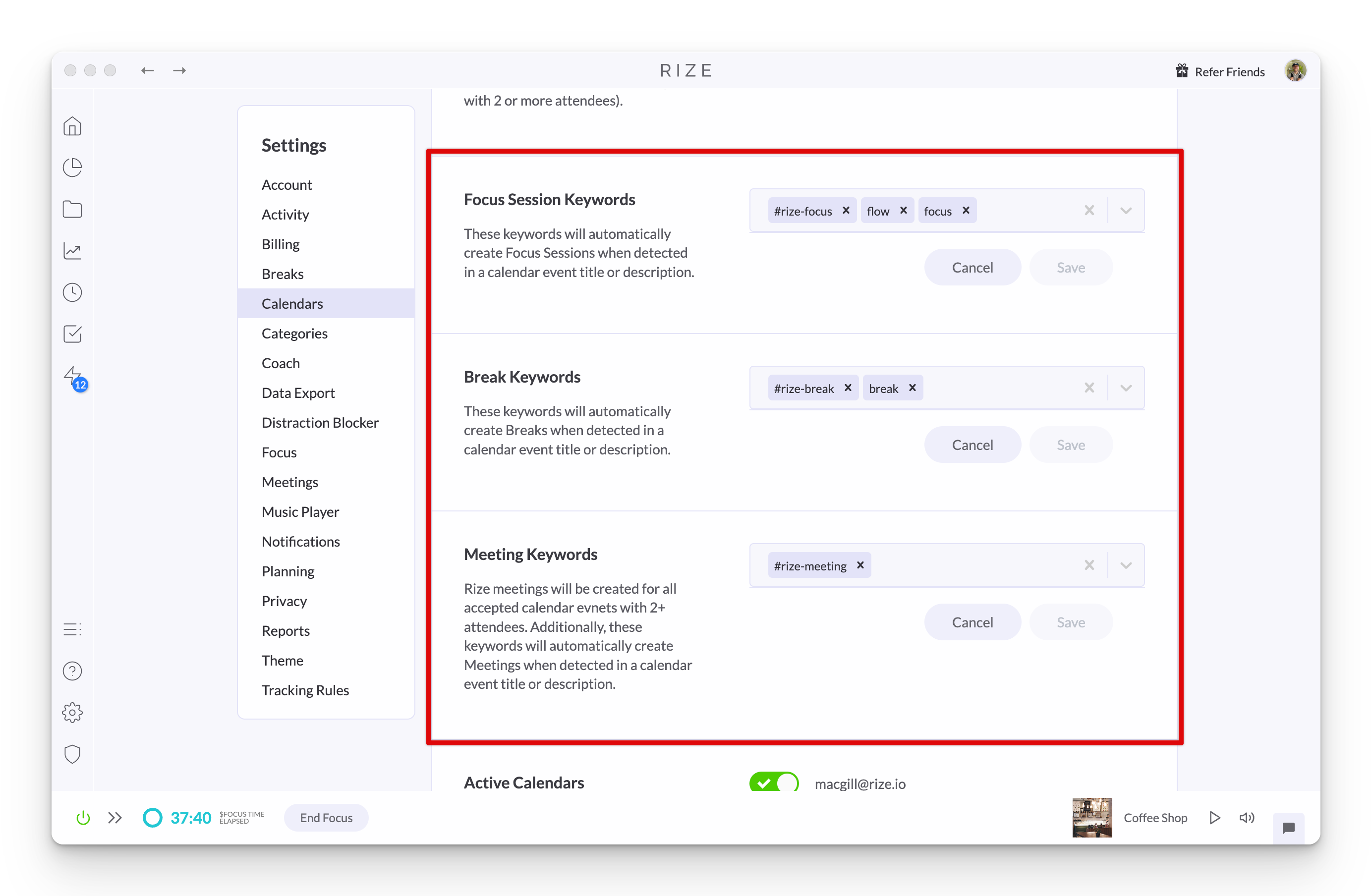
Task: Click the green power icon in bottom bar
Action: pos(83,818)
